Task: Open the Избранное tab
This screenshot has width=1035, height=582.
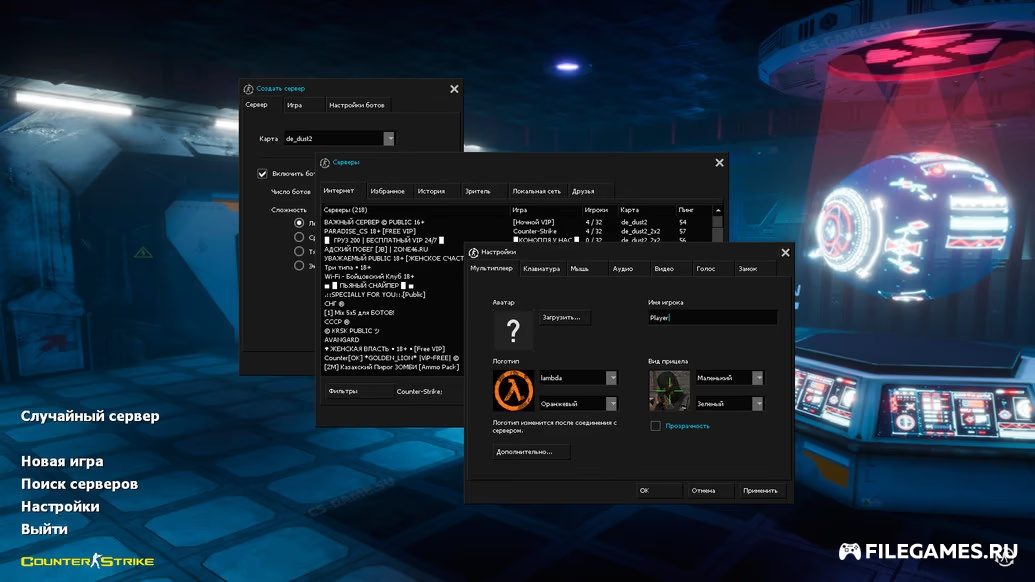Action: (388, 191)
